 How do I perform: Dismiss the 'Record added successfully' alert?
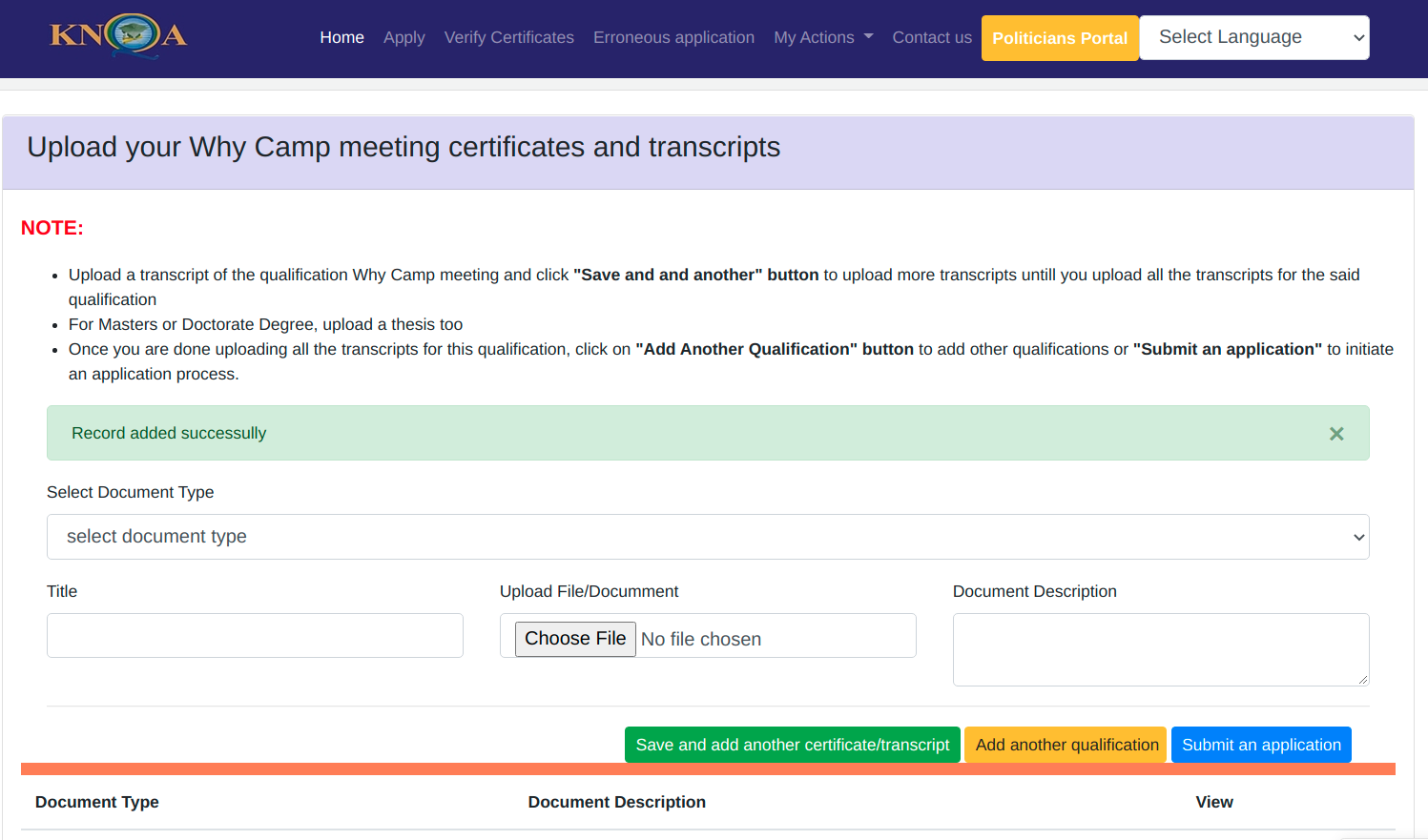coord(1336,434)
